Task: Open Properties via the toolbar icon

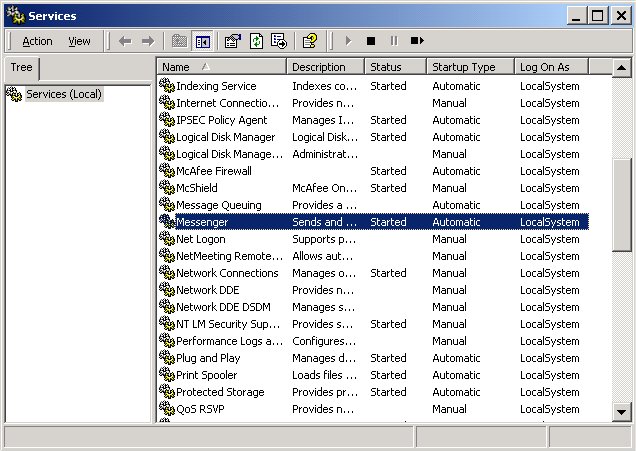Action: 233,41
